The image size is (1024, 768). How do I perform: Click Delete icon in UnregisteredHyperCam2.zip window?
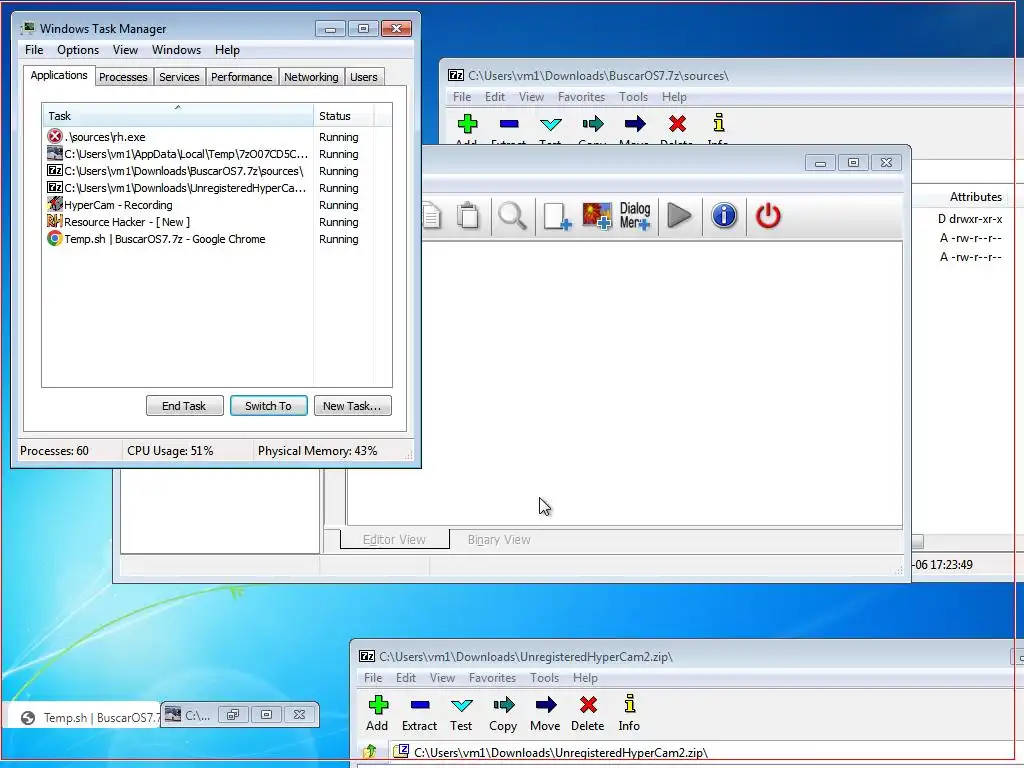click(588, 705)
